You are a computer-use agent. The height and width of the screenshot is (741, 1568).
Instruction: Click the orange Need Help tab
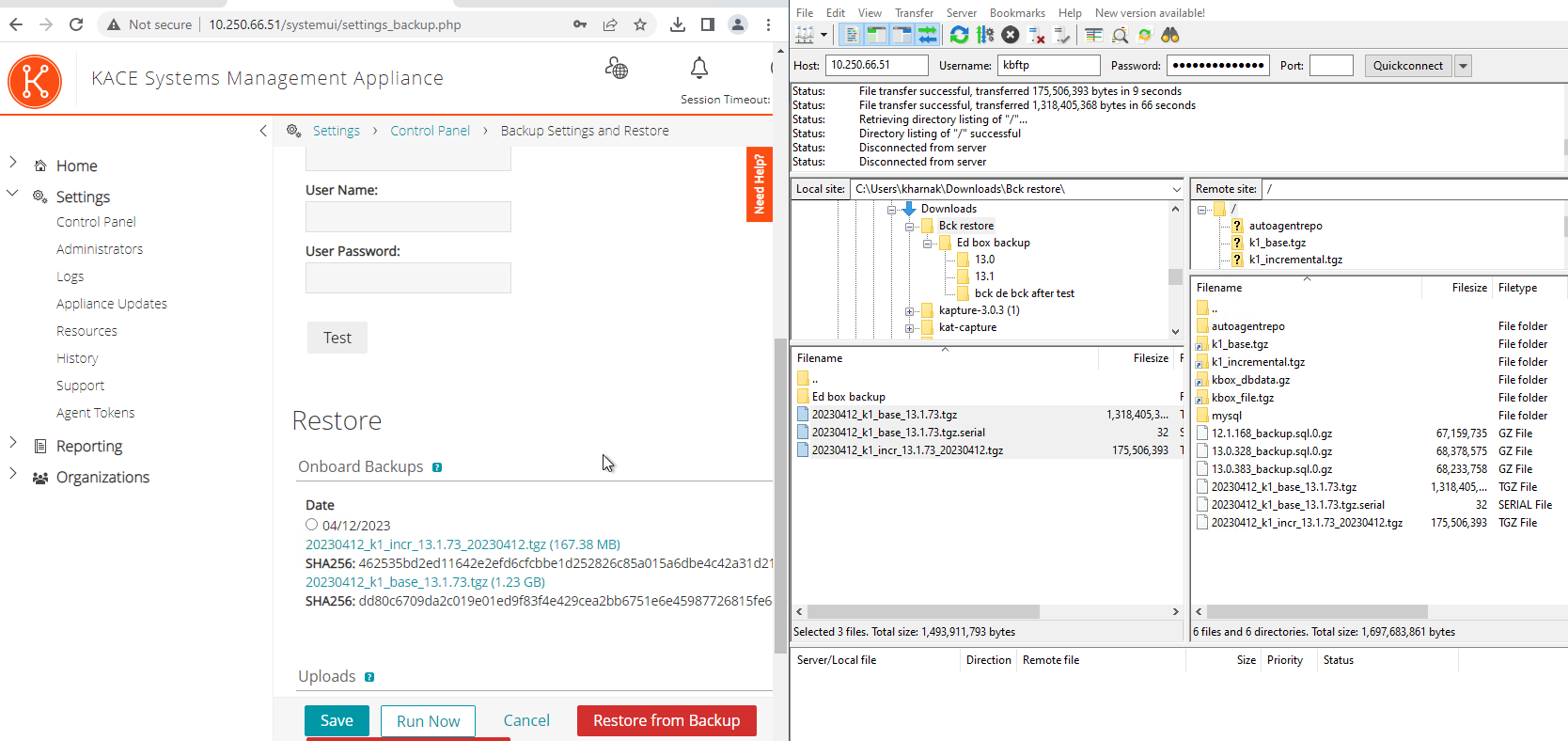click(760, 184)
